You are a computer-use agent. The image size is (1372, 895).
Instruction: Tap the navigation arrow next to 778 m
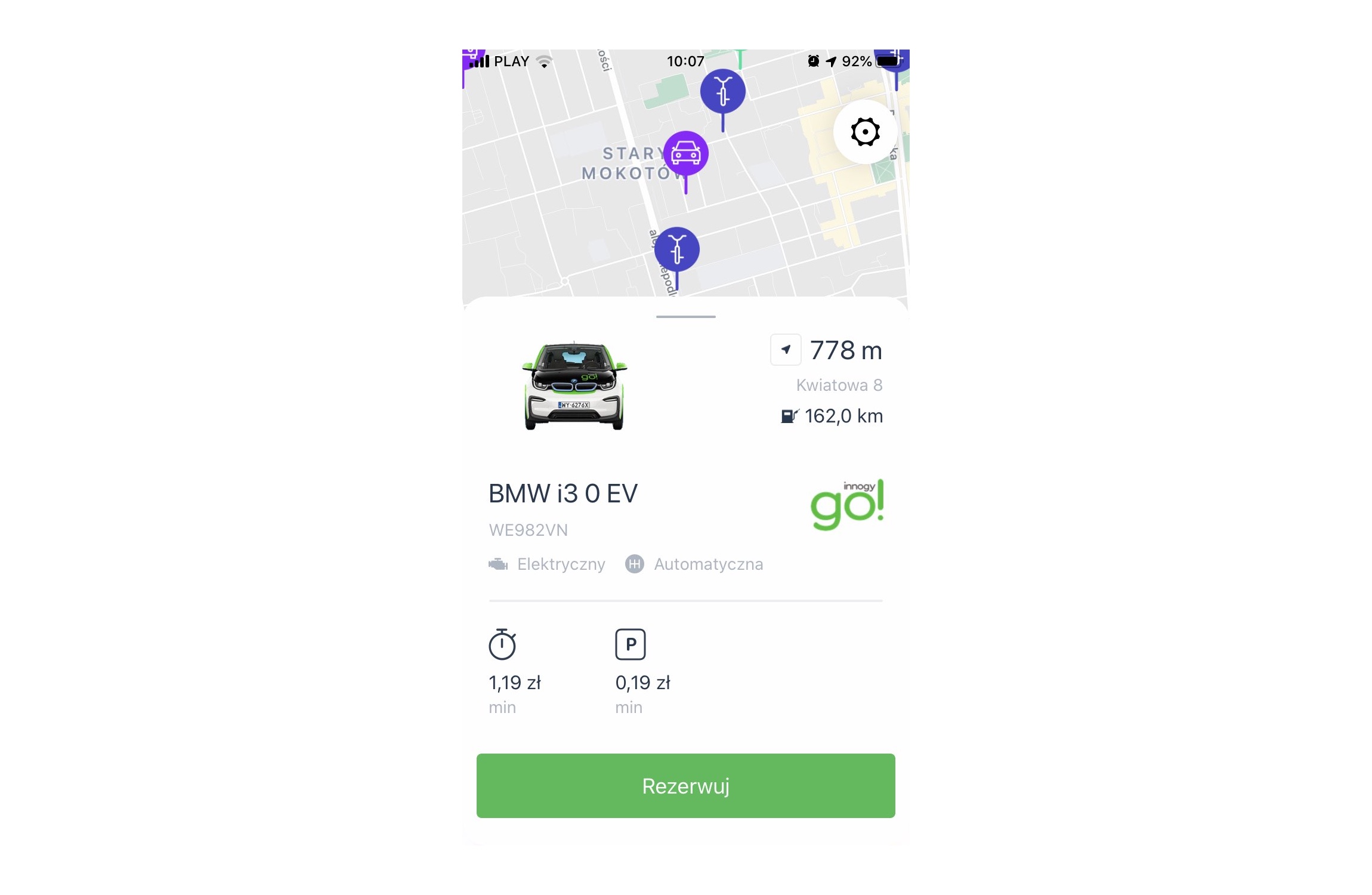[786, 350]
